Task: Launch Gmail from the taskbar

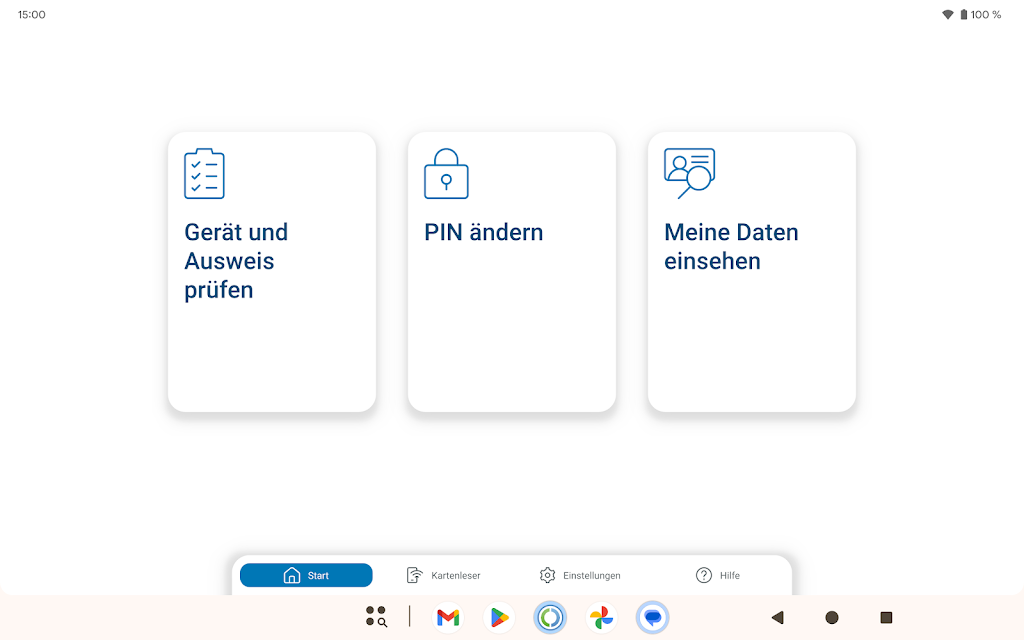Action: pos(448,618)
